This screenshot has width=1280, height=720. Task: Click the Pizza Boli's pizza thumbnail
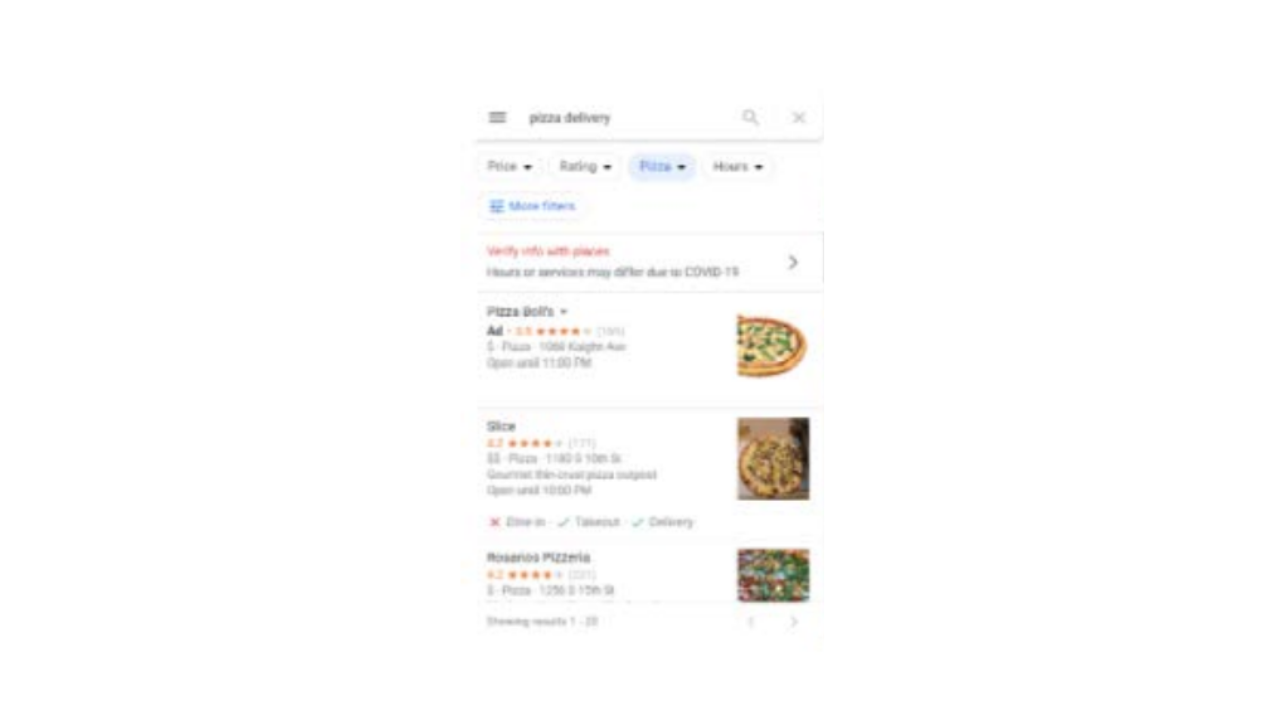point(772,346)
